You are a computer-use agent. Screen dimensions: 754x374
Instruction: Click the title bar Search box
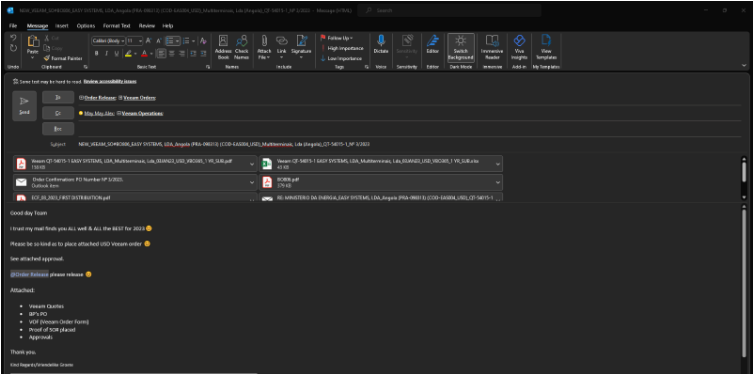click(450, 10)
